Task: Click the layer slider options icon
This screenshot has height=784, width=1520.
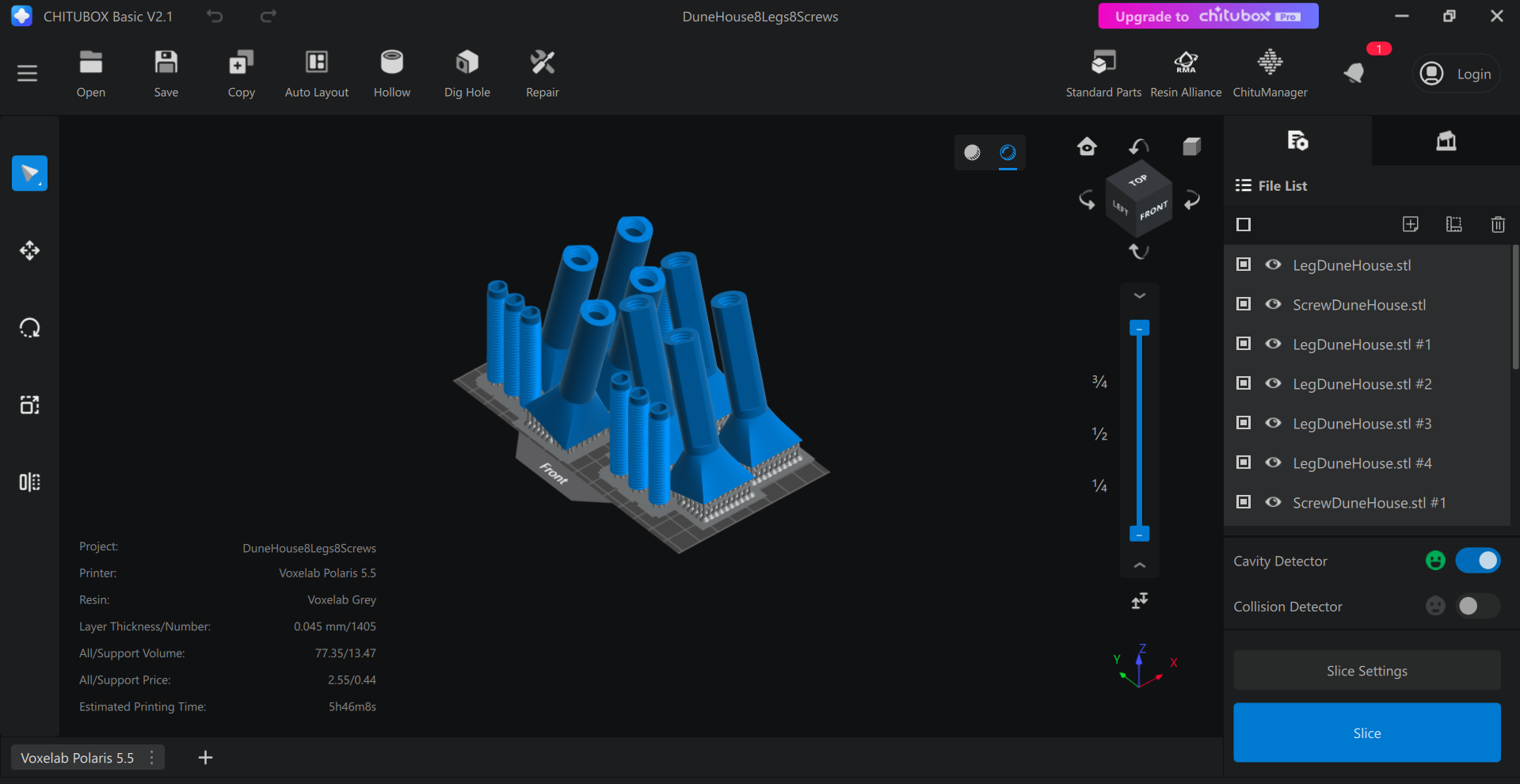Action: [1140, 601]
